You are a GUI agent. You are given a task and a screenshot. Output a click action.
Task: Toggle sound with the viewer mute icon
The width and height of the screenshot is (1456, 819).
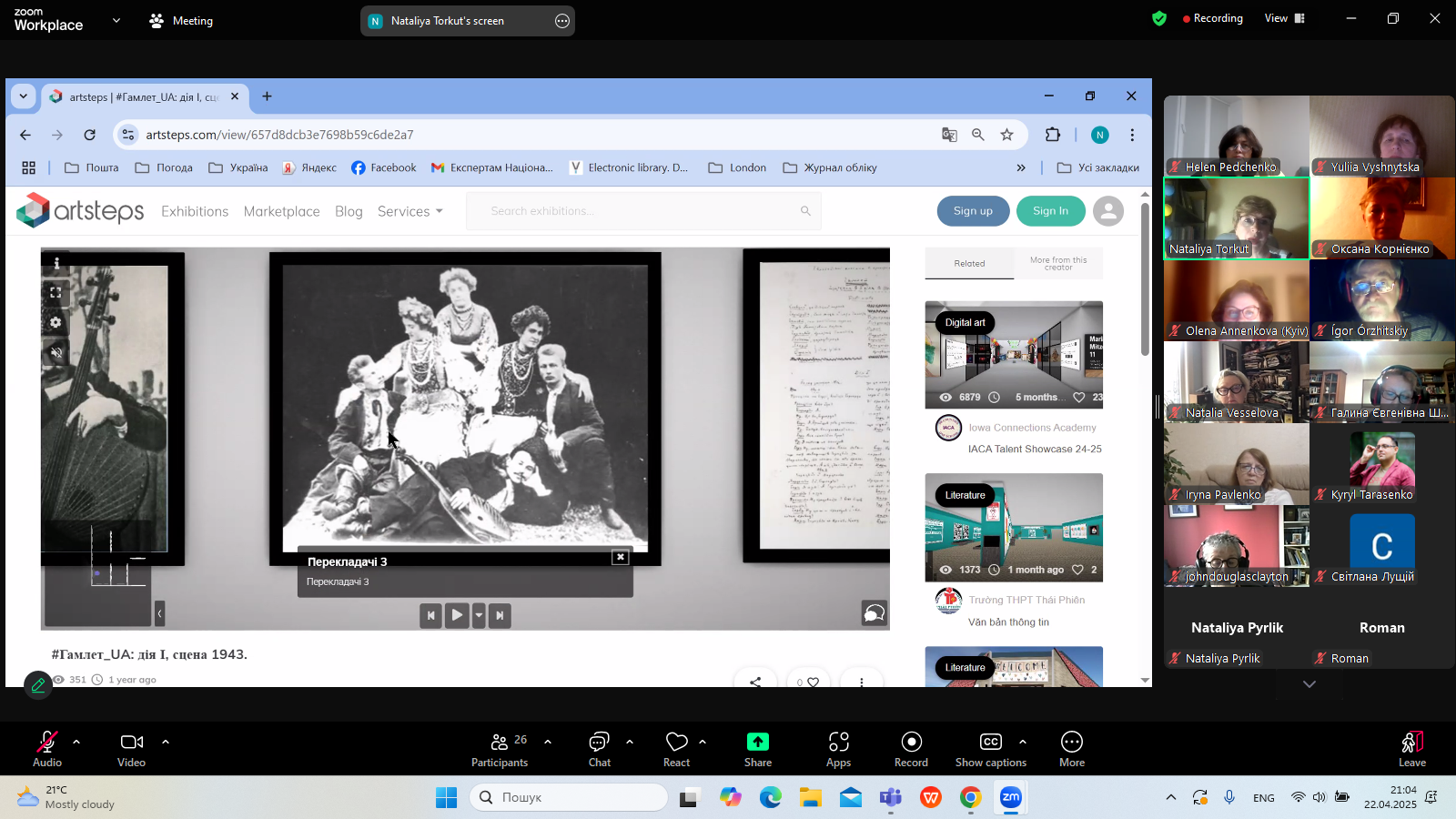click(x=56, y=352)
